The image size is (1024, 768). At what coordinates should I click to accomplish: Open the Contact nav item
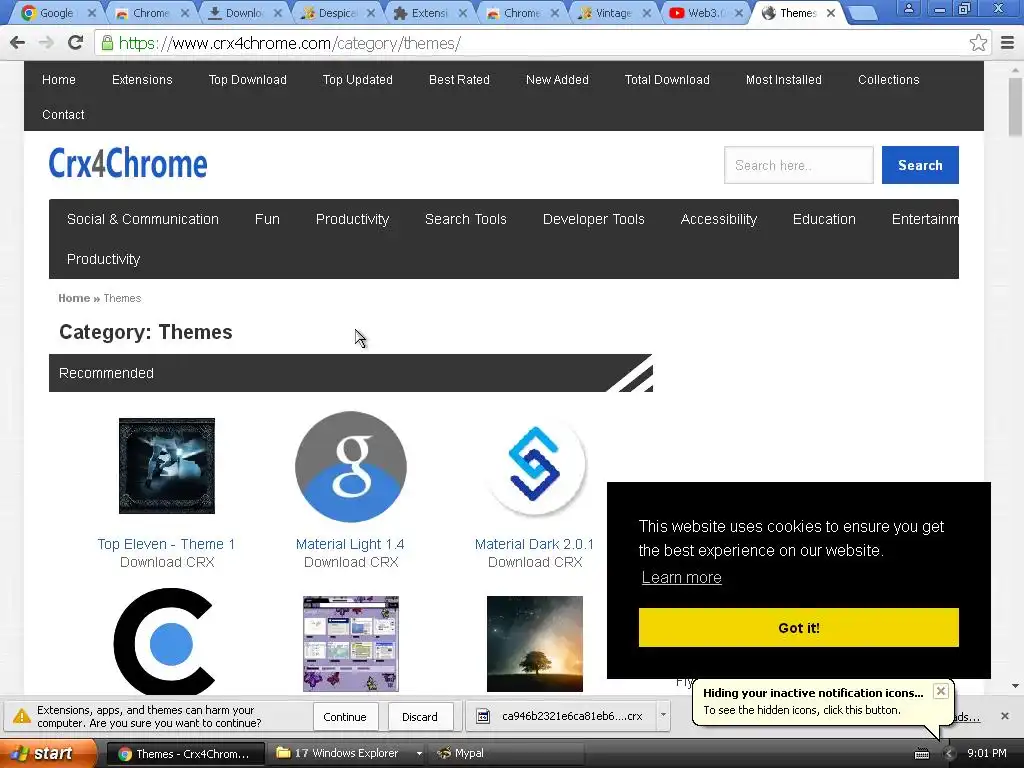[63, 115]
